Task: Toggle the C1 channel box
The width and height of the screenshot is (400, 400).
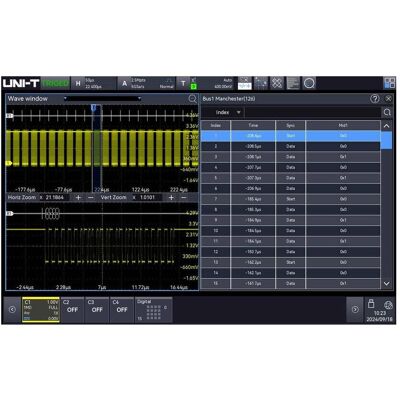Action: pyautogui.click(x=41, y=310)
